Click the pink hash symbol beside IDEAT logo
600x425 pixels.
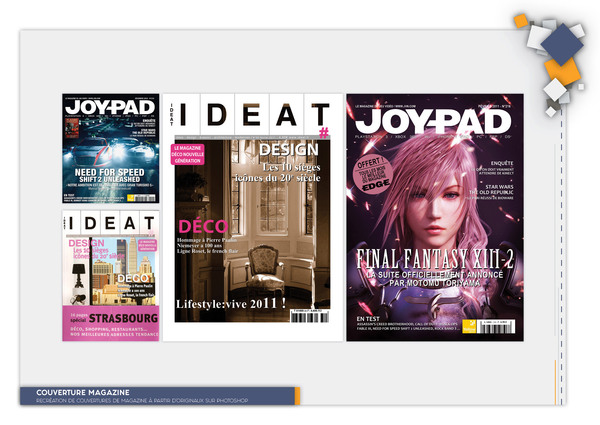pos(324,133)
